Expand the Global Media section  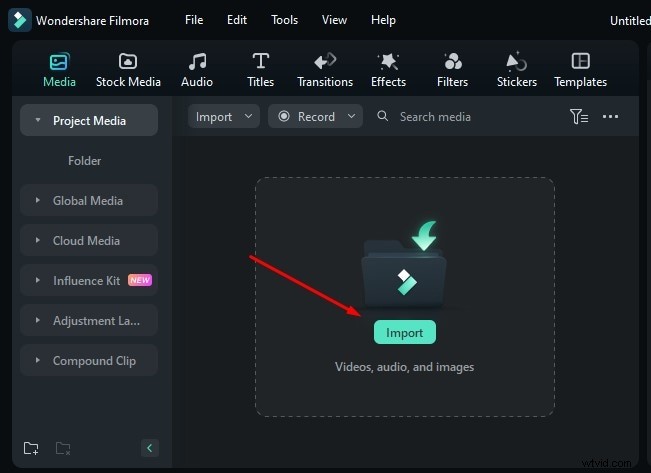[88, 201]
